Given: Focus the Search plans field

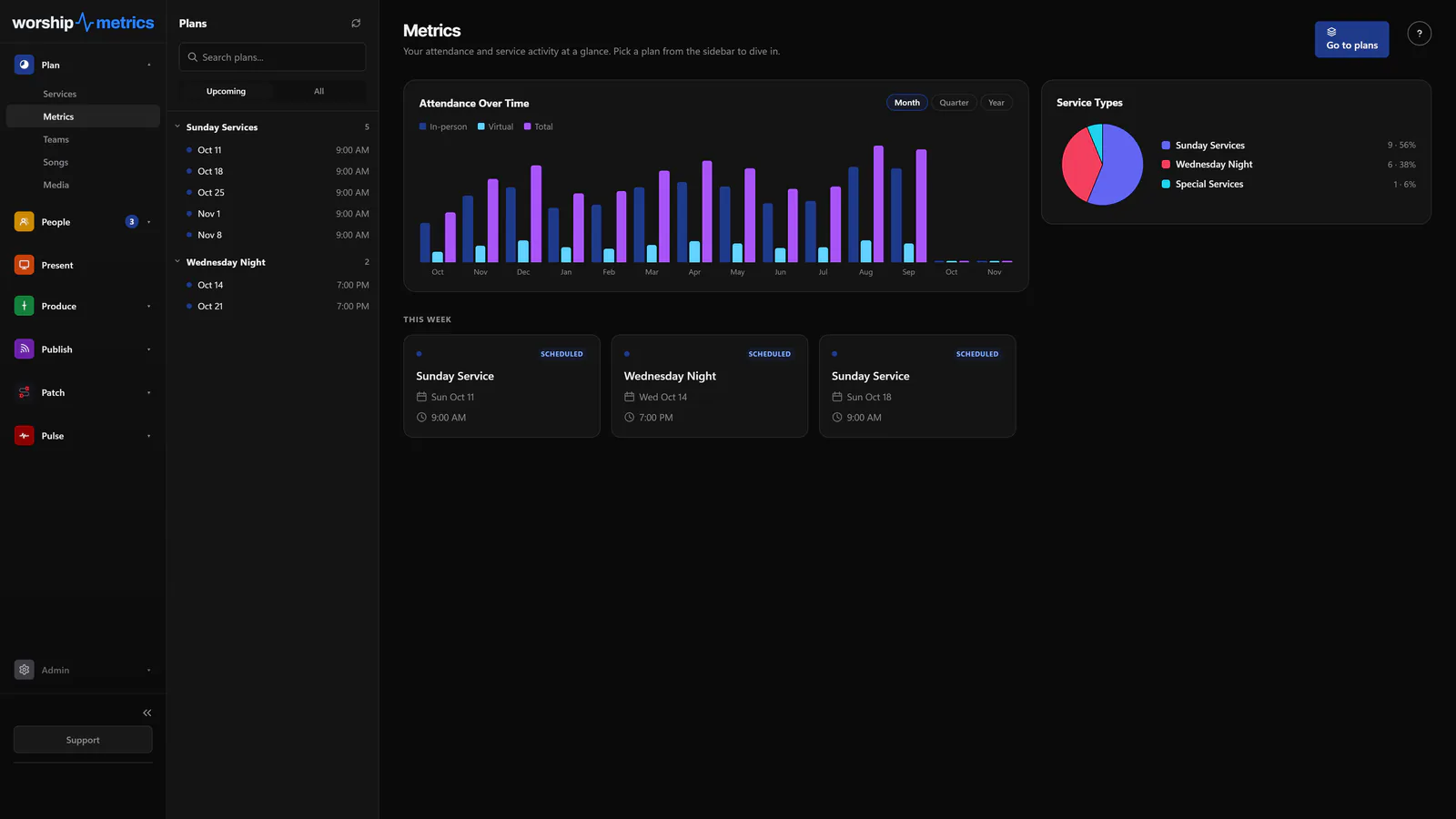Looking at the screenshot, I should 273,57.
